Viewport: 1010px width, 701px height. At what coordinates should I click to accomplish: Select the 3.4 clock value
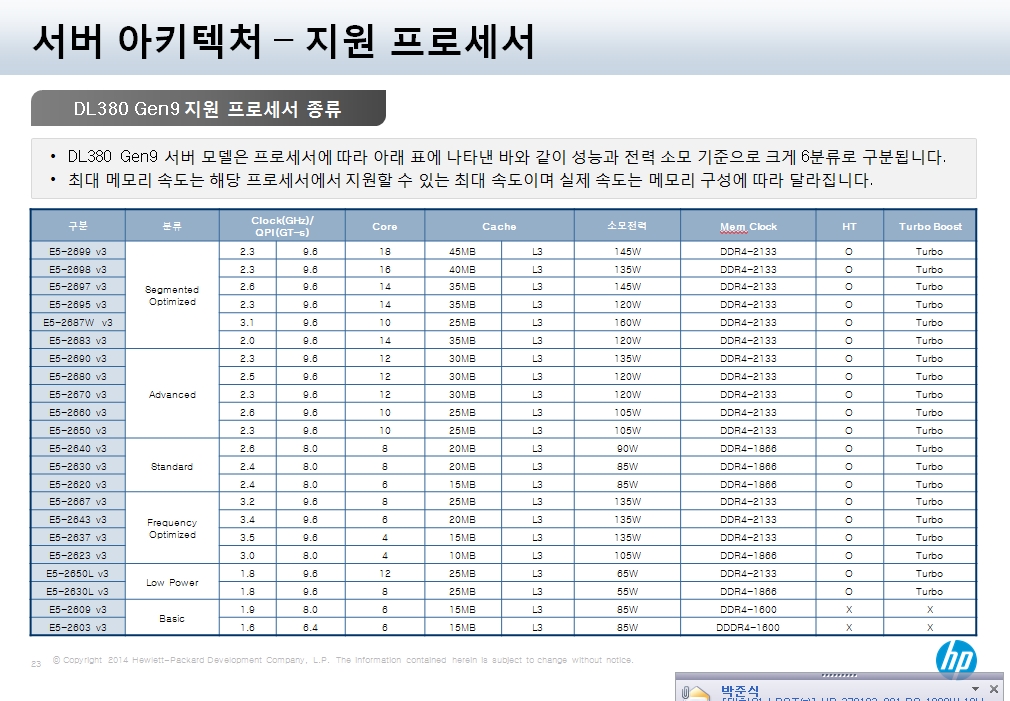tap(247, 520)
